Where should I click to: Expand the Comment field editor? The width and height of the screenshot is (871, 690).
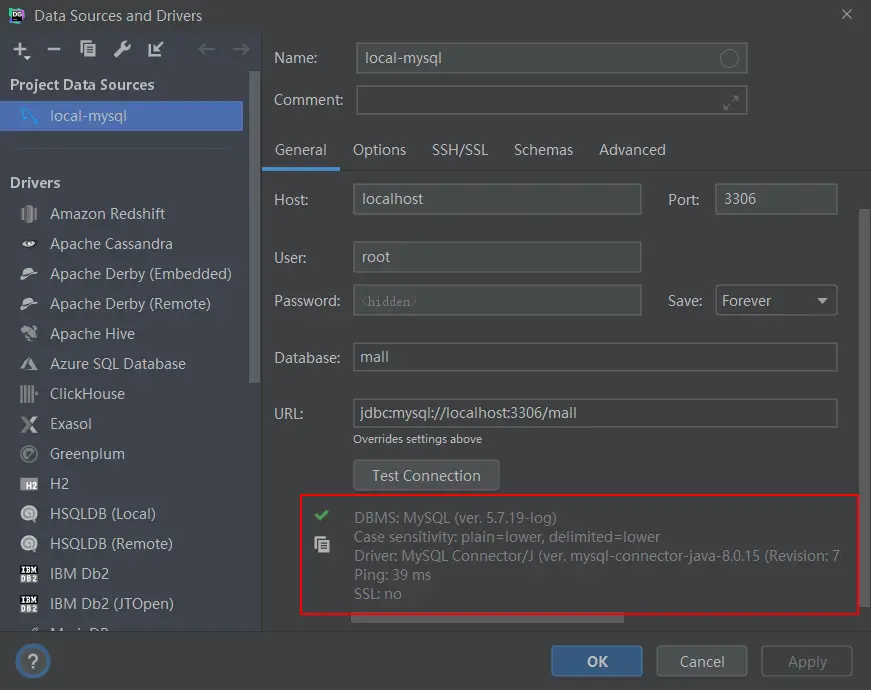coord(730,102)
